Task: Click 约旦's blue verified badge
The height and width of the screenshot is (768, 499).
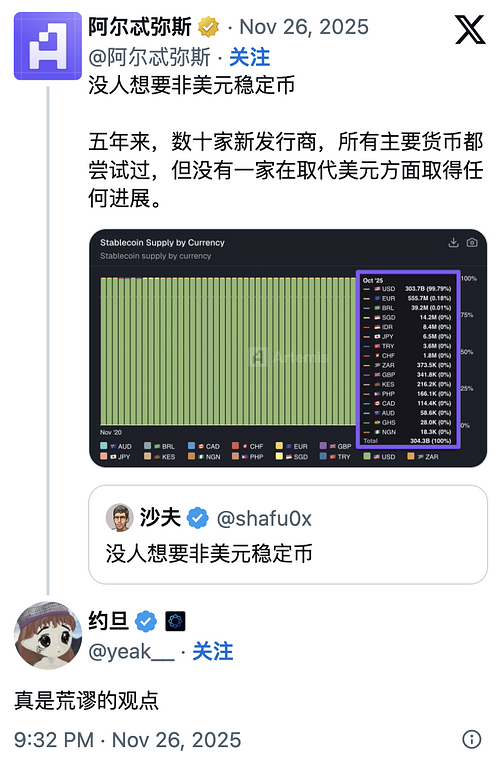Action: coord(146,622)
